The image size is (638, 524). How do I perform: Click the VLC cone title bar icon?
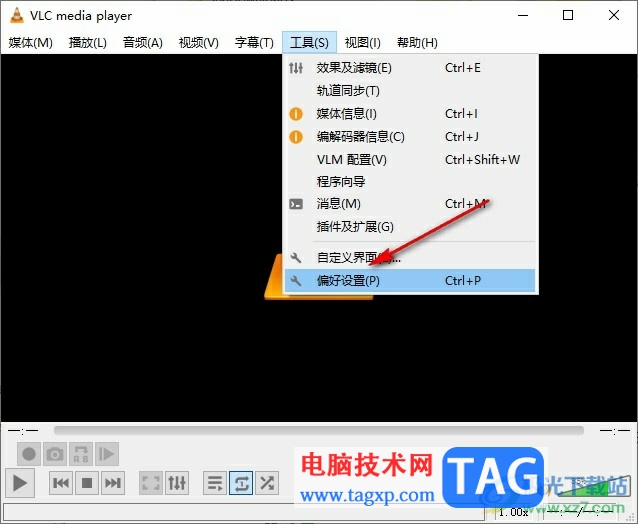click(16, 15)
